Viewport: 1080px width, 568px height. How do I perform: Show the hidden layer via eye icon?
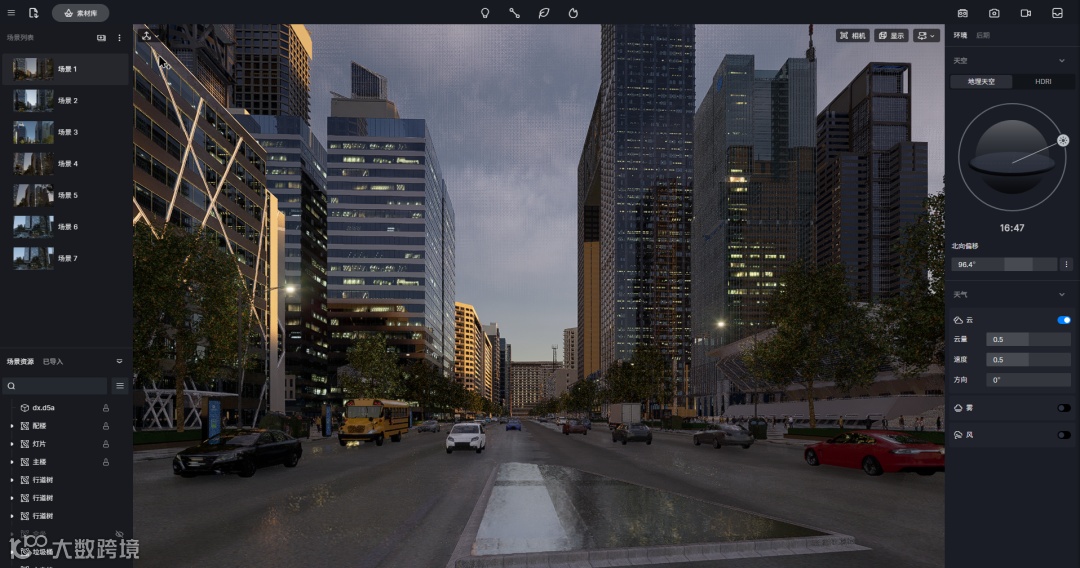pos(119,534)
